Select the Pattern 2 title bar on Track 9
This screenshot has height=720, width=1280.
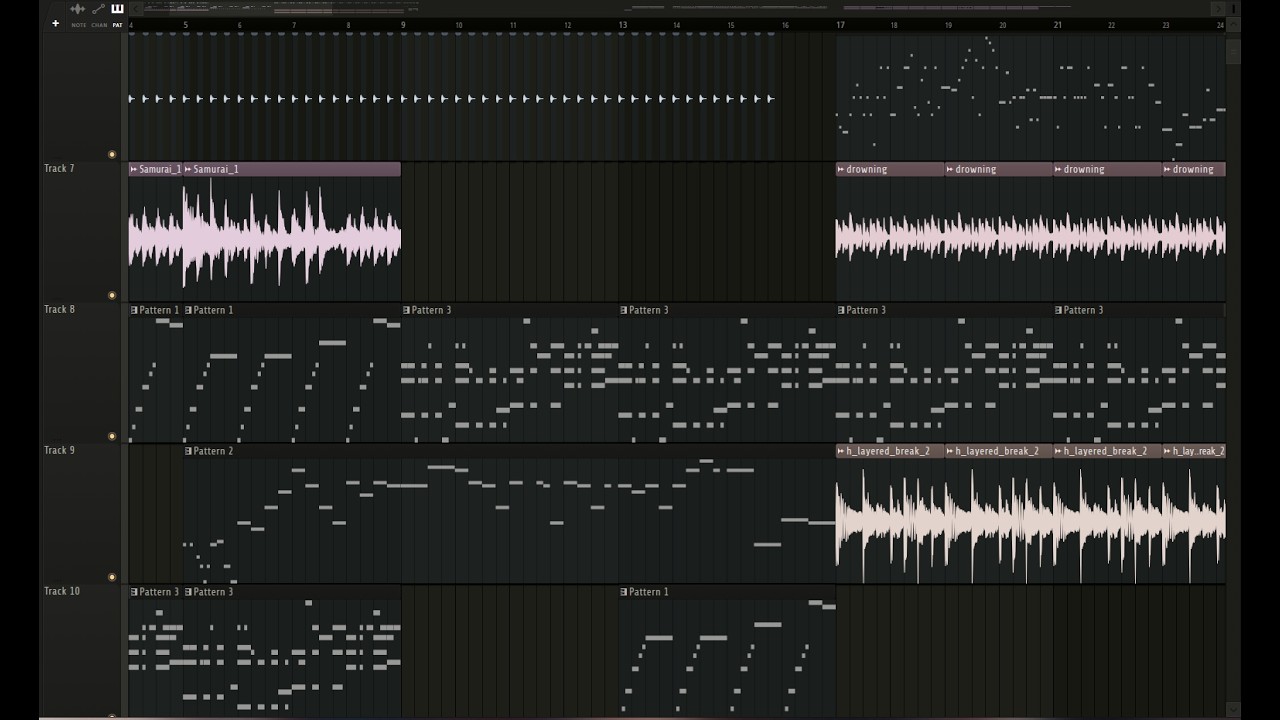click(x=510, y=451)
